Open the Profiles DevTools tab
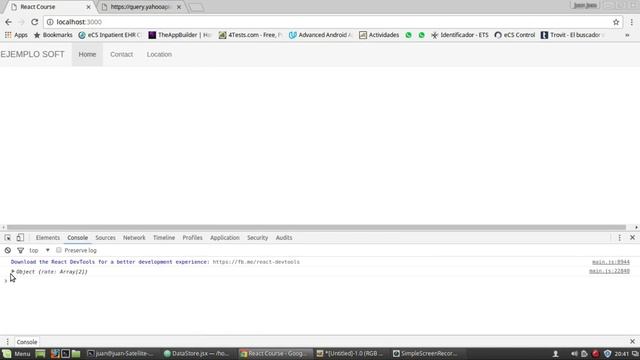The image size is (640, 360). [193, 238]
